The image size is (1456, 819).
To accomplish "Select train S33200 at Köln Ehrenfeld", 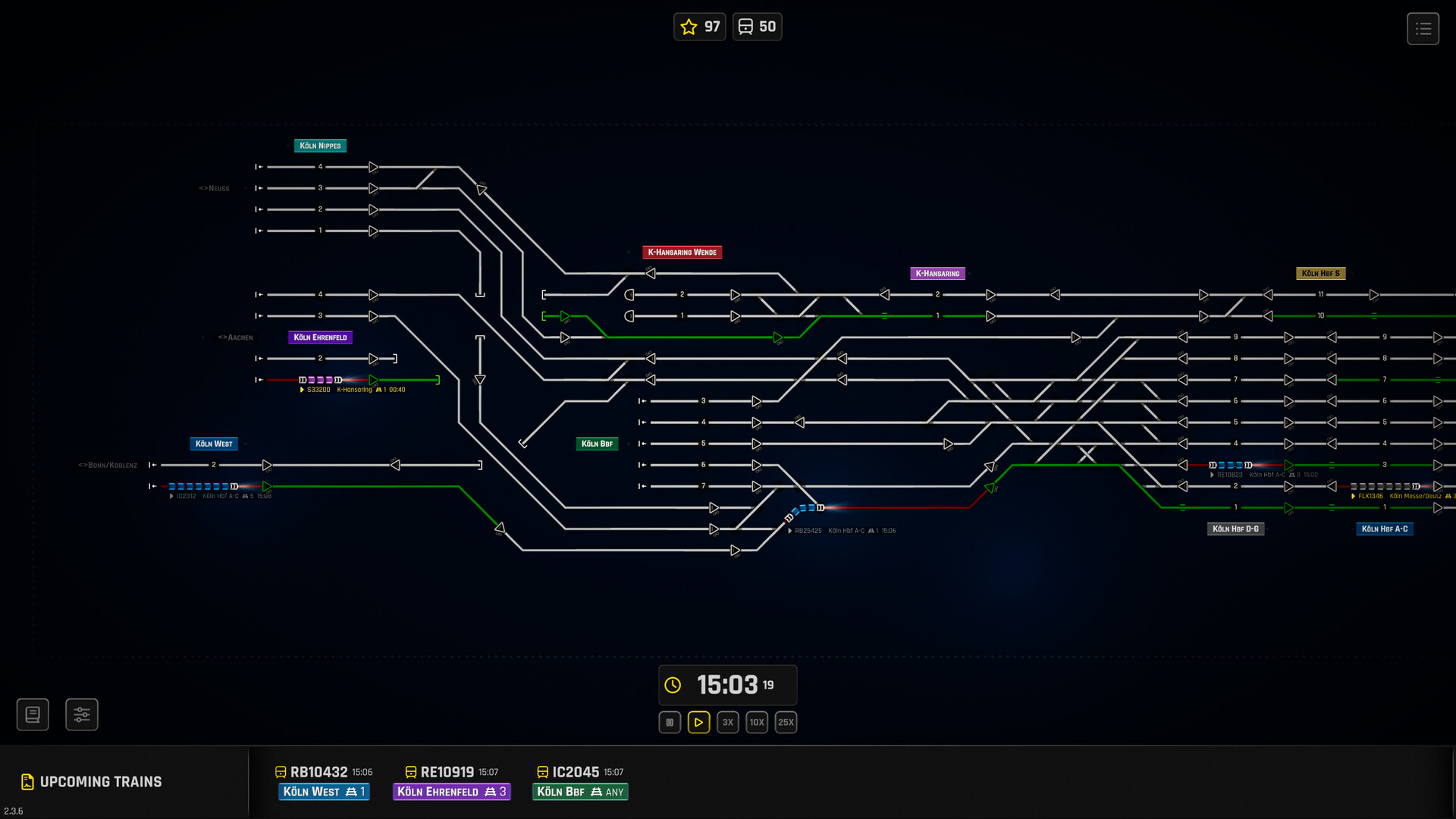I will tap(321, 380).
